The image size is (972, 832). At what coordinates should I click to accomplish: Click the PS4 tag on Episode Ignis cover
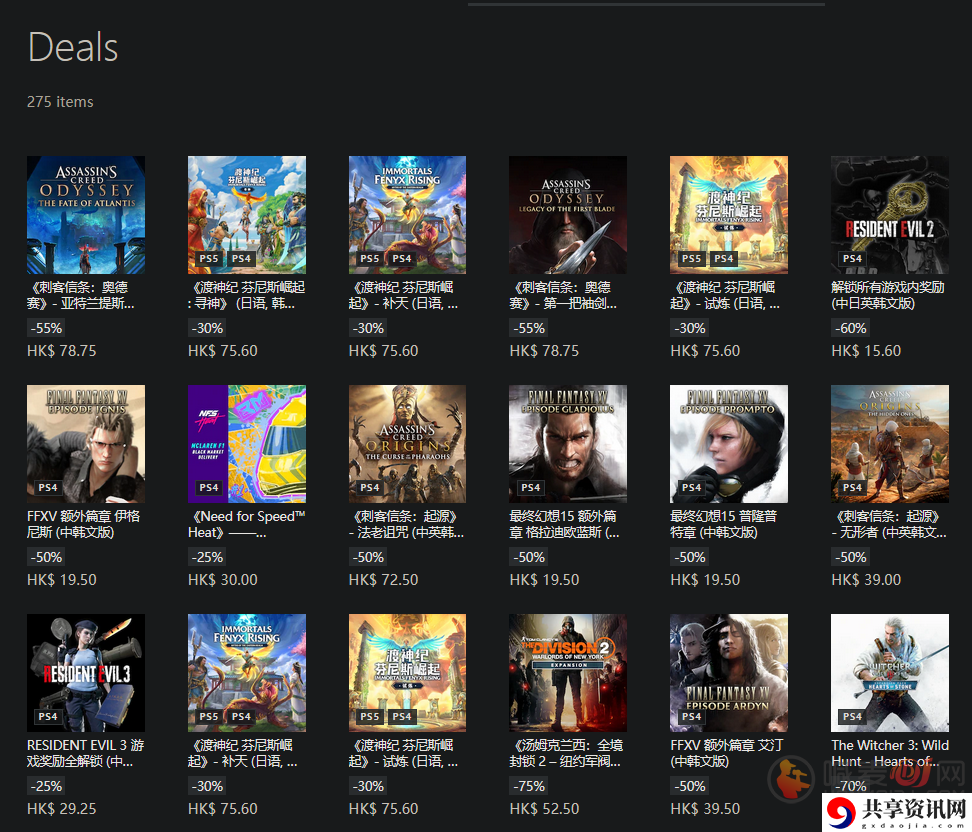click(48, 488)
